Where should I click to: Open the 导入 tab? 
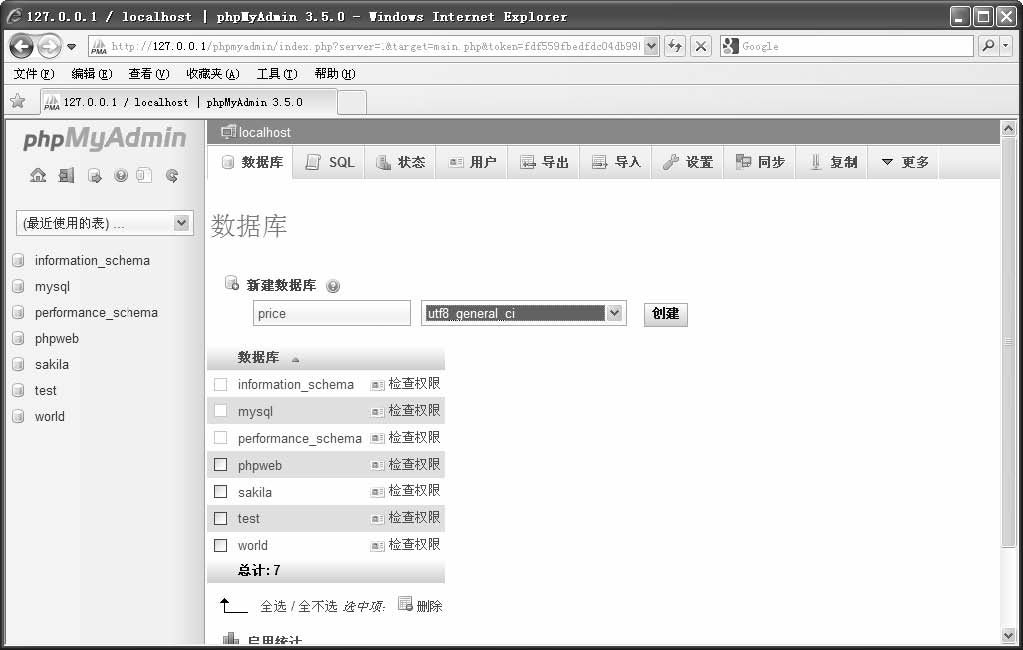tap(617, 162)
